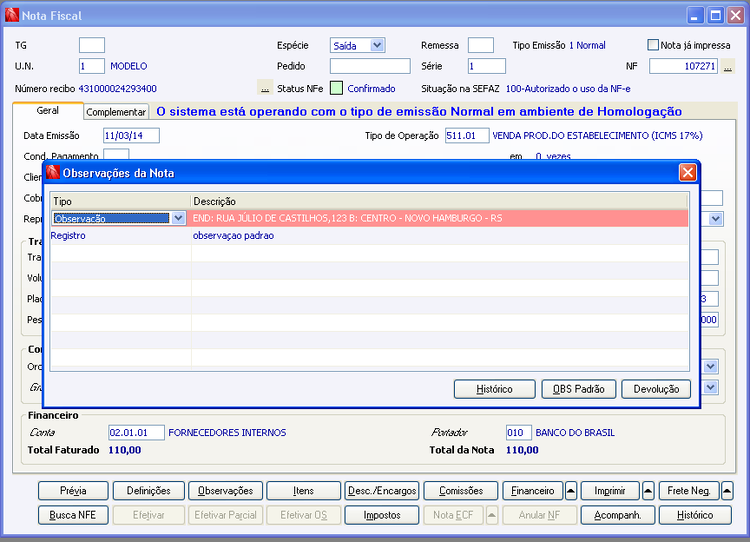Screen dimensions: 750x542
Task: Toggle the Nota já impressa checkbox
Action: point(653,45)
